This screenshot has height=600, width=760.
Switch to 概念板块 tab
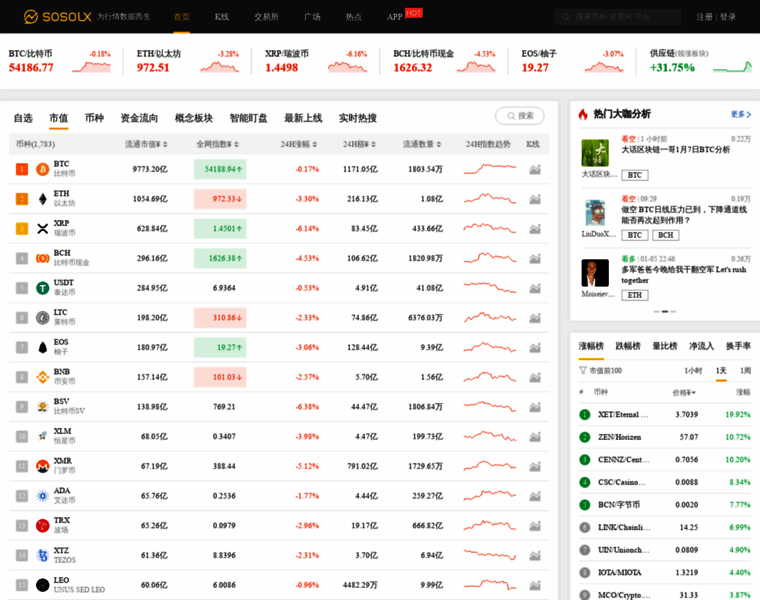(x=194, y=118)
